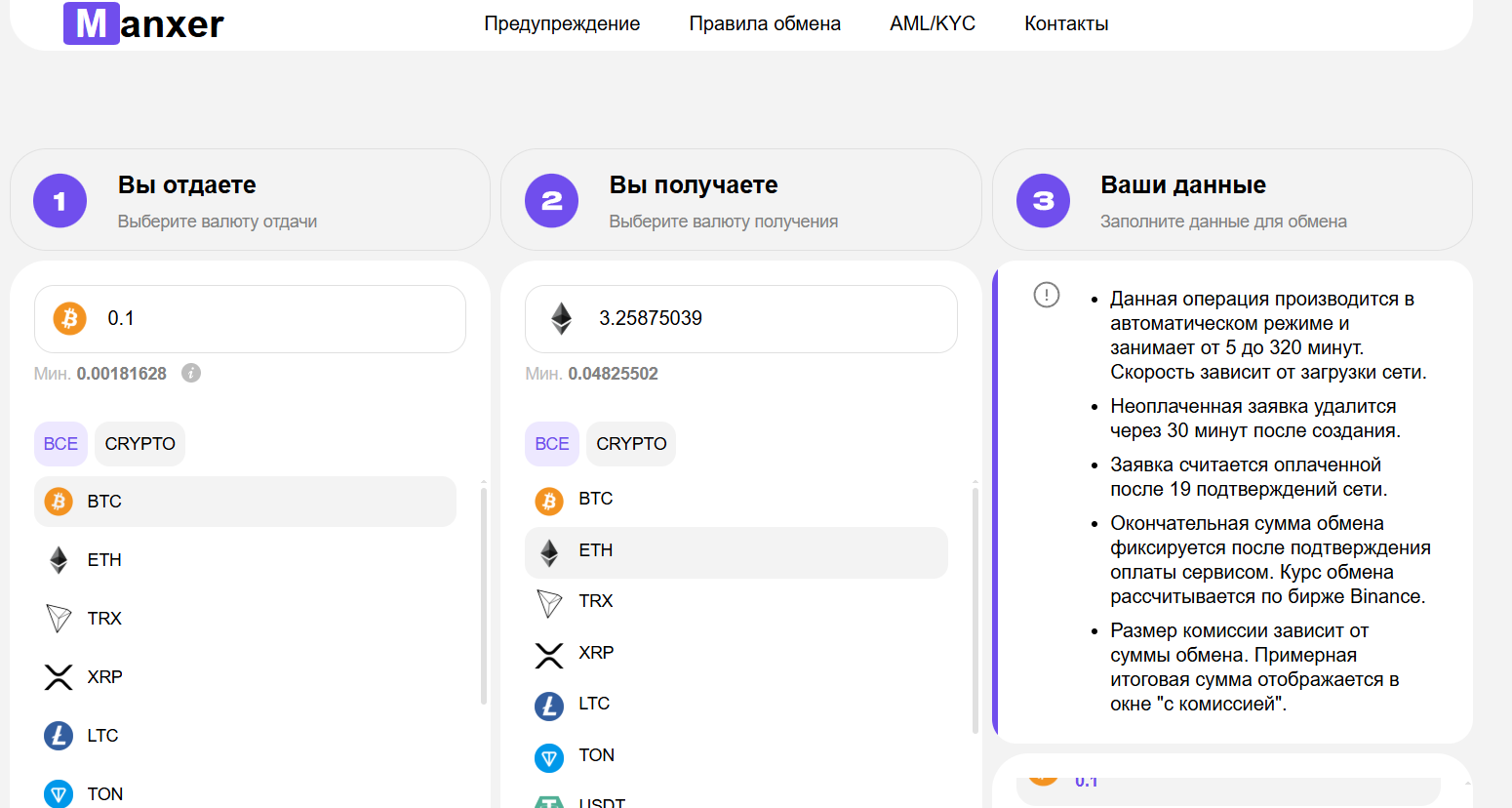Viewport: 1512px width, 808px height.
Task: Select the BTC icon in the receive list
Action: (x=549, y=501)
